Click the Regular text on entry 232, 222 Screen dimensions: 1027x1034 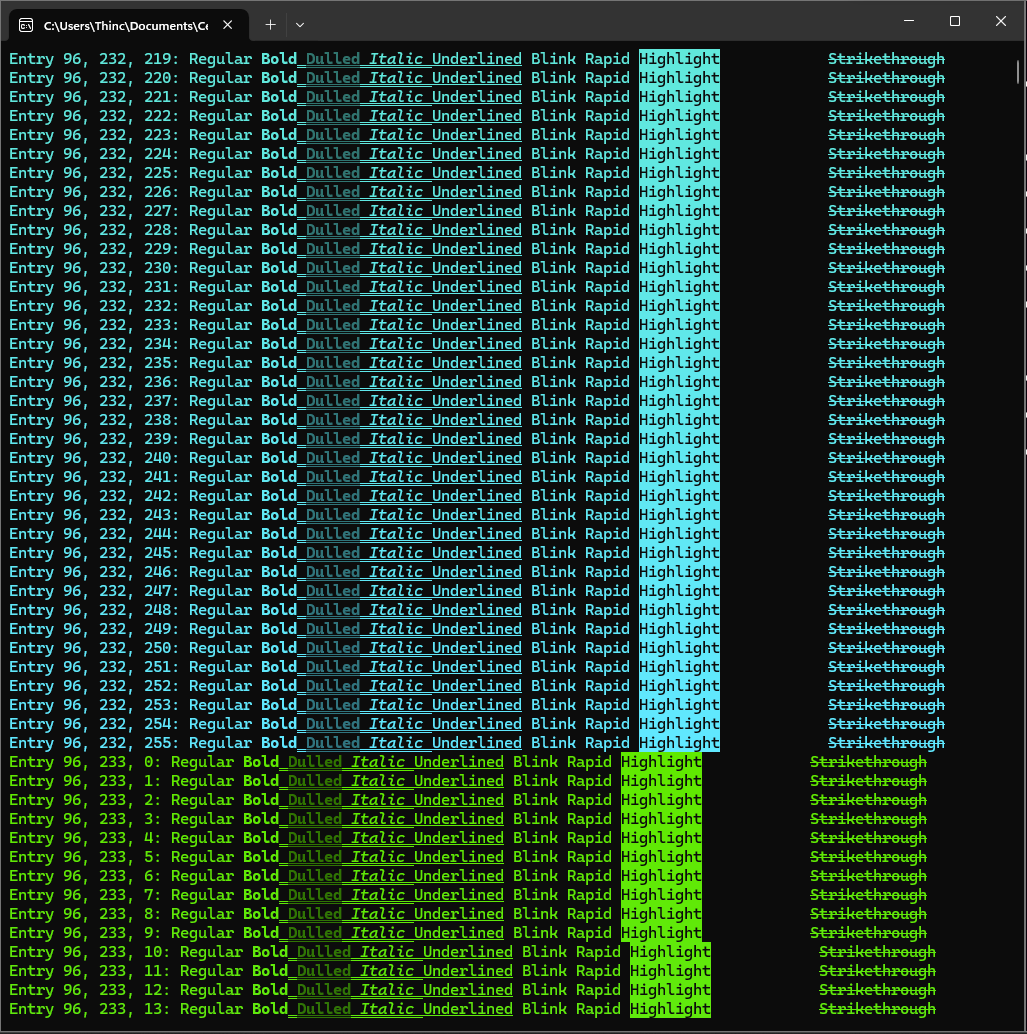click(220, 116)
